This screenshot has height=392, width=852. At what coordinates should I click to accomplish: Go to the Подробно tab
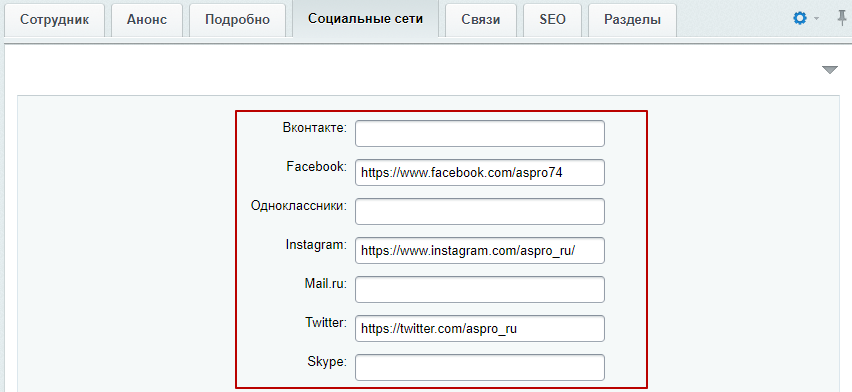coord(237,20)
